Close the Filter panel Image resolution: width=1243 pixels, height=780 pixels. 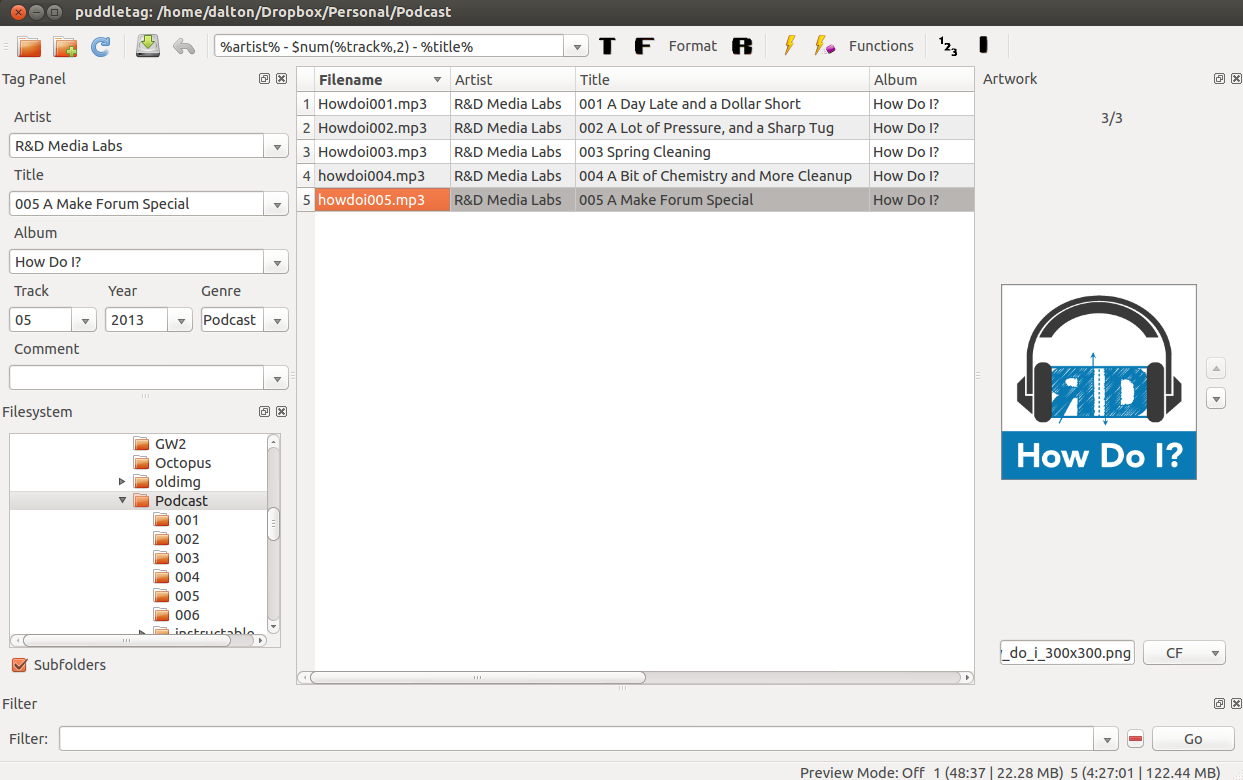click(x=1236, y=704)
